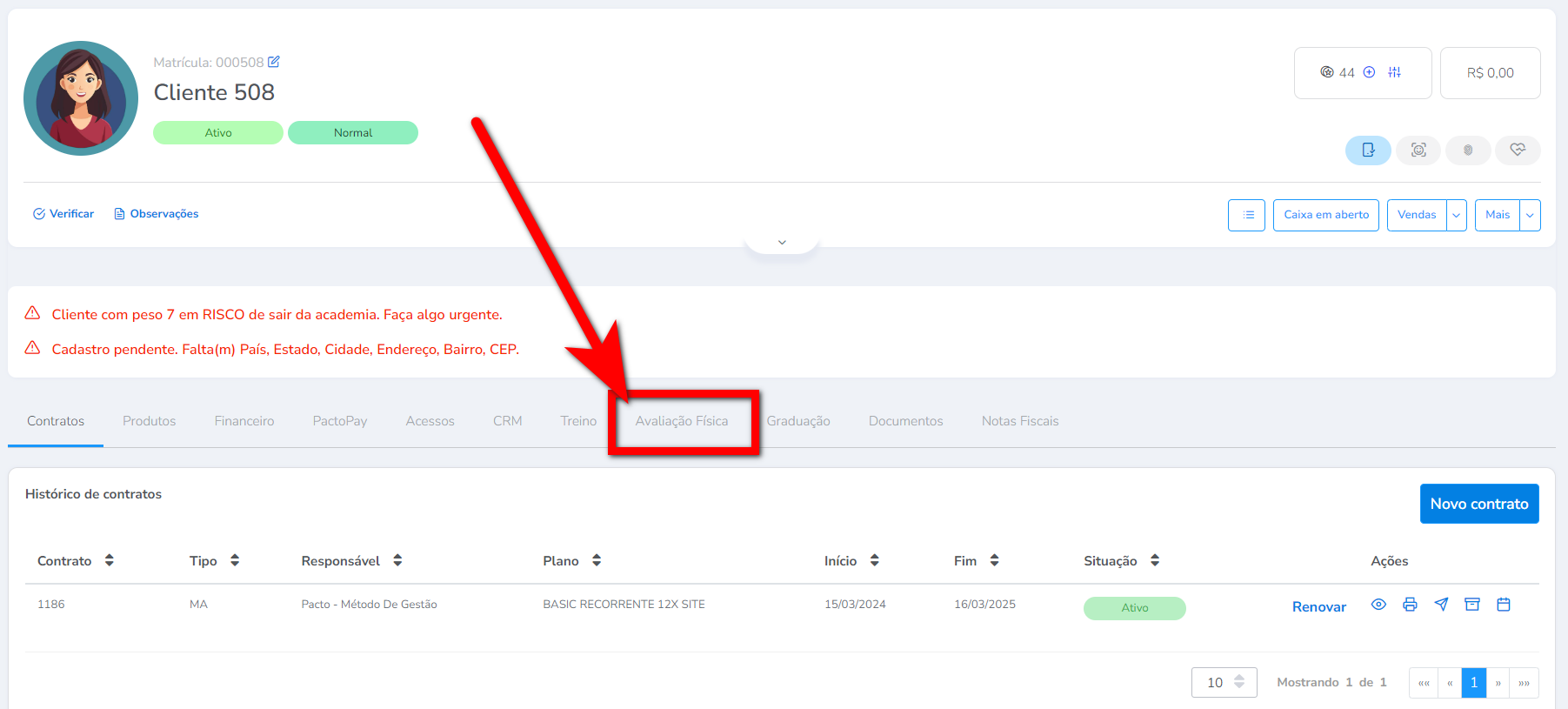Open the points adjustment sliders icon
The image size is (1568, 709).
[1394, 72]
